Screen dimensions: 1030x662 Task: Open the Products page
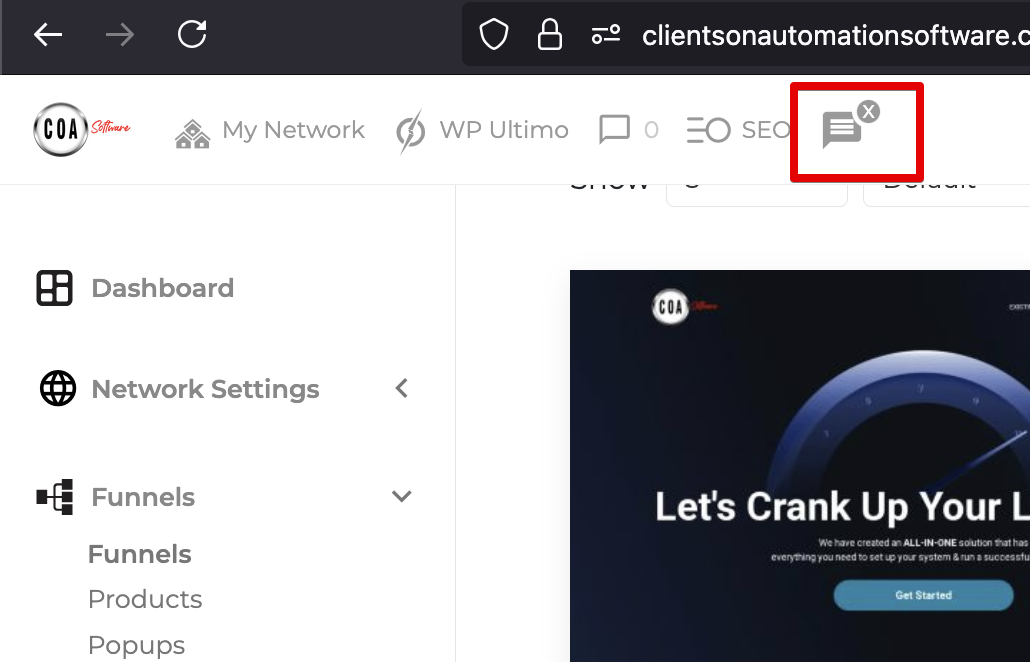click(145, 599)
